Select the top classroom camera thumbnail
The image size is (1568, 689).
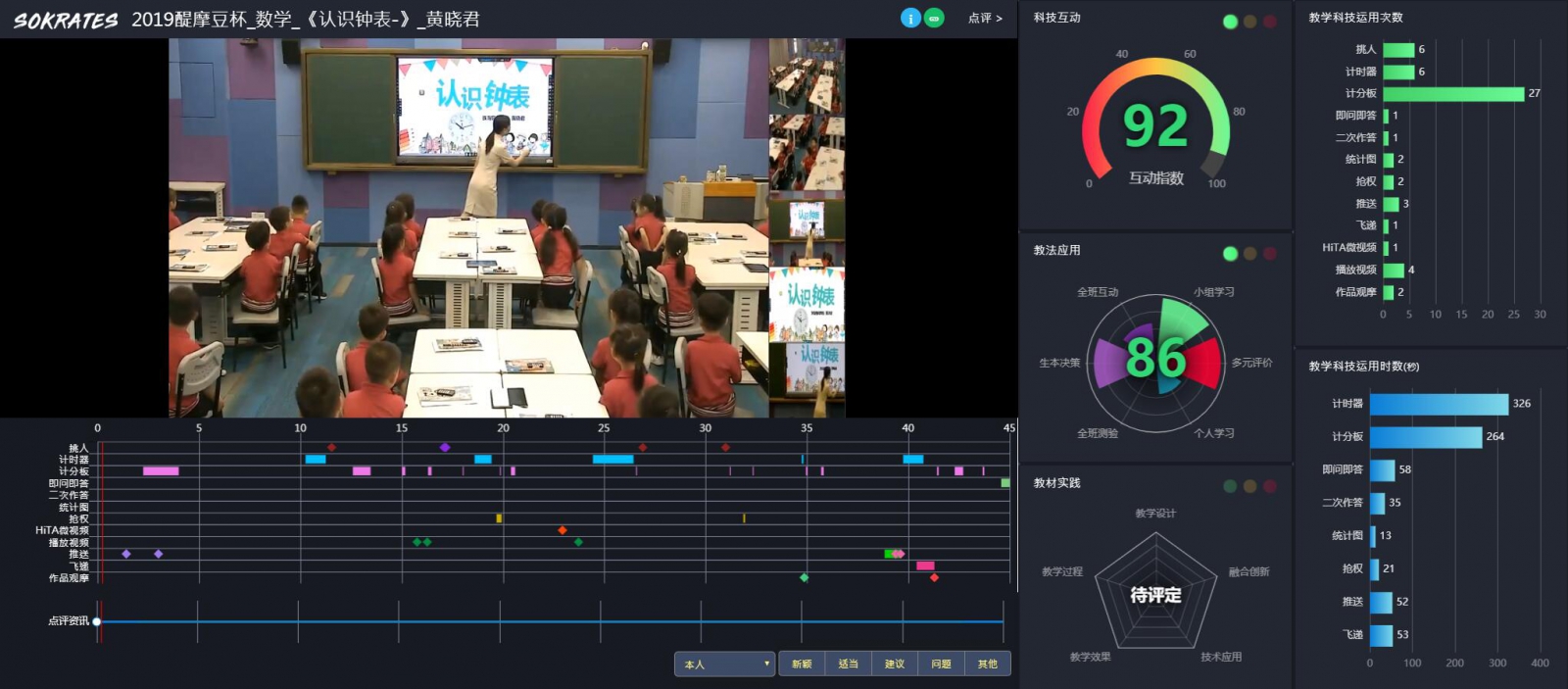(807, 75)
